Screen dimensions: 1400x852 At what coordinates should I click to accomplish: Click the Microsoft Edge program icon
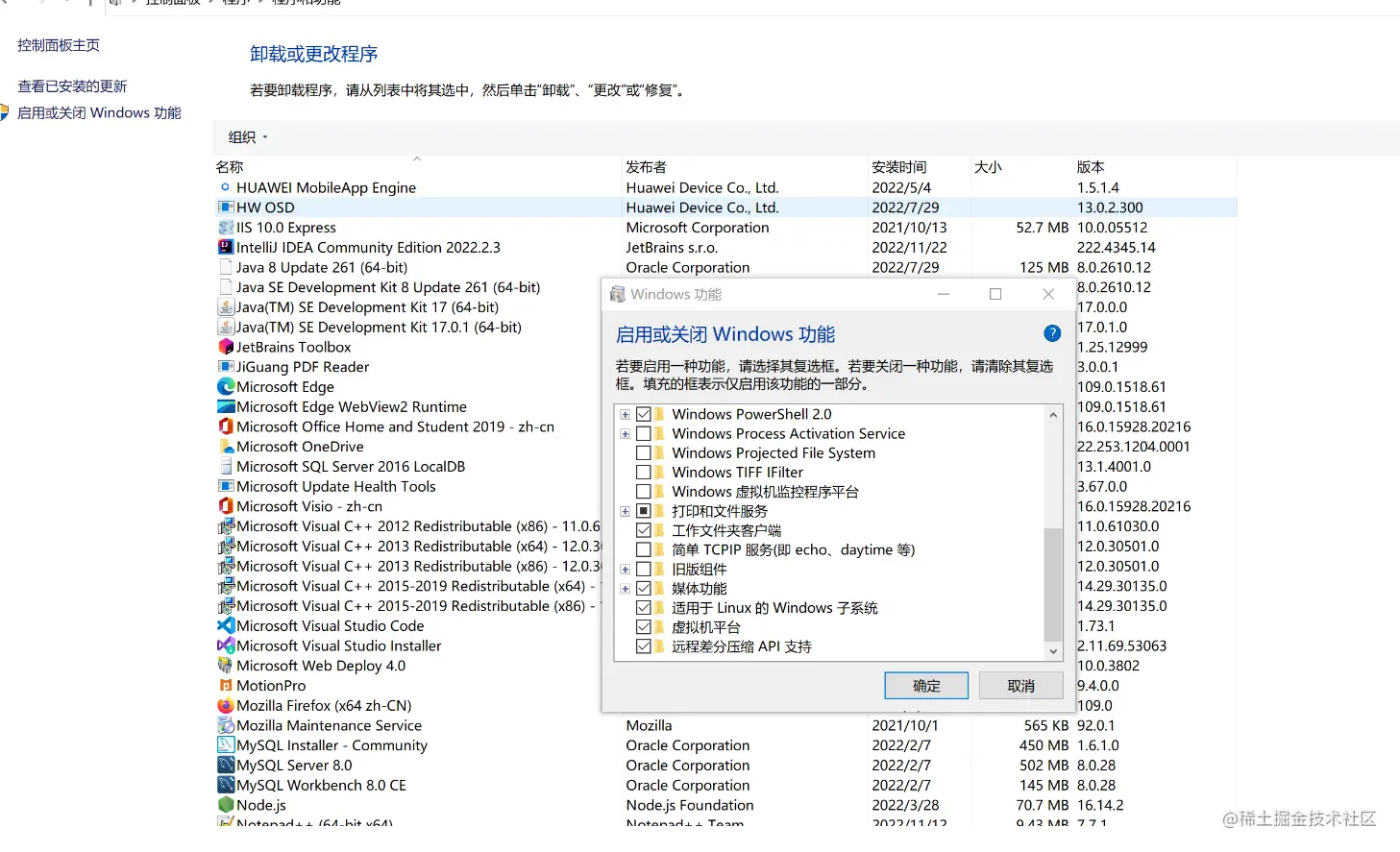pos(226,386)
